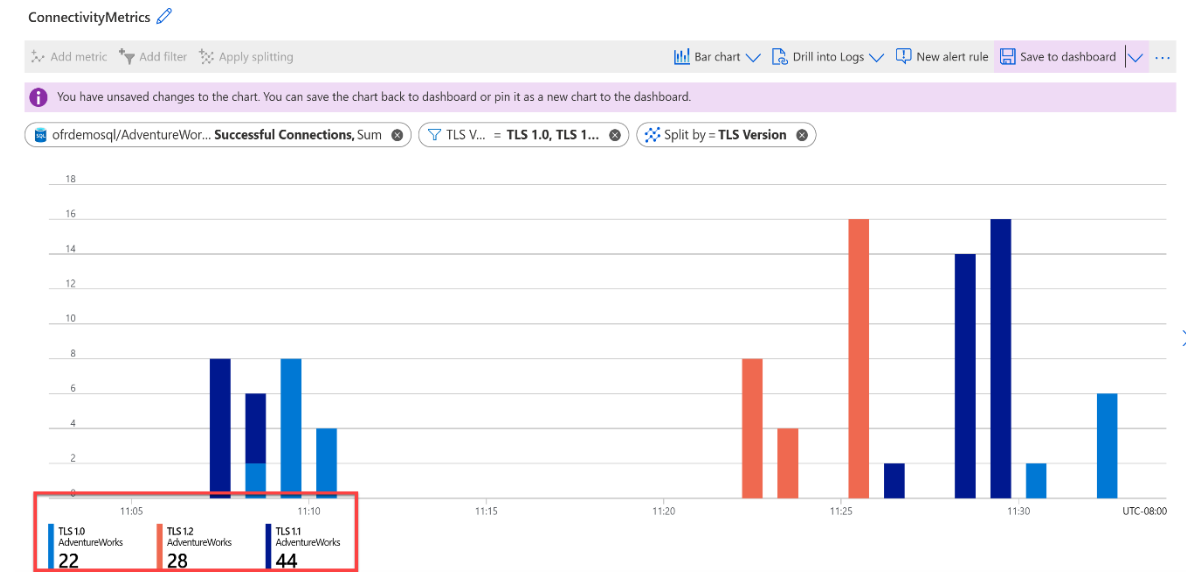Open the chart title edit pencil icon
The height and width of the screenshot is (580, 1186).
[165, 16]
